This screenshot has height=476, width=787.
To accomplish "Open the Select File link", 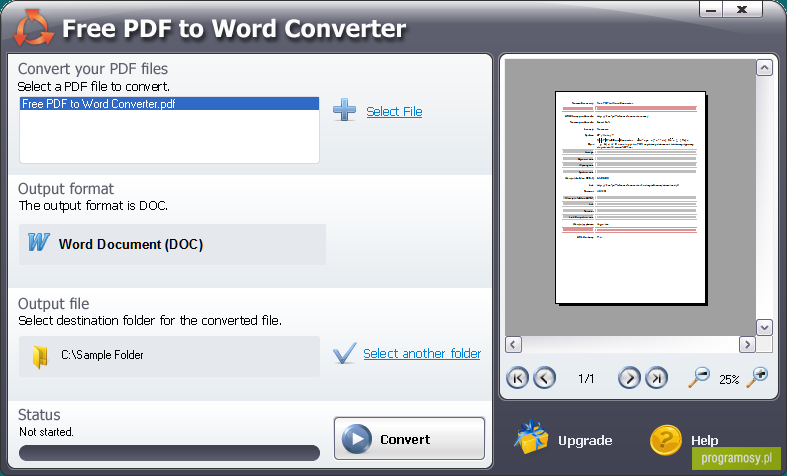I will pos(394,111).
